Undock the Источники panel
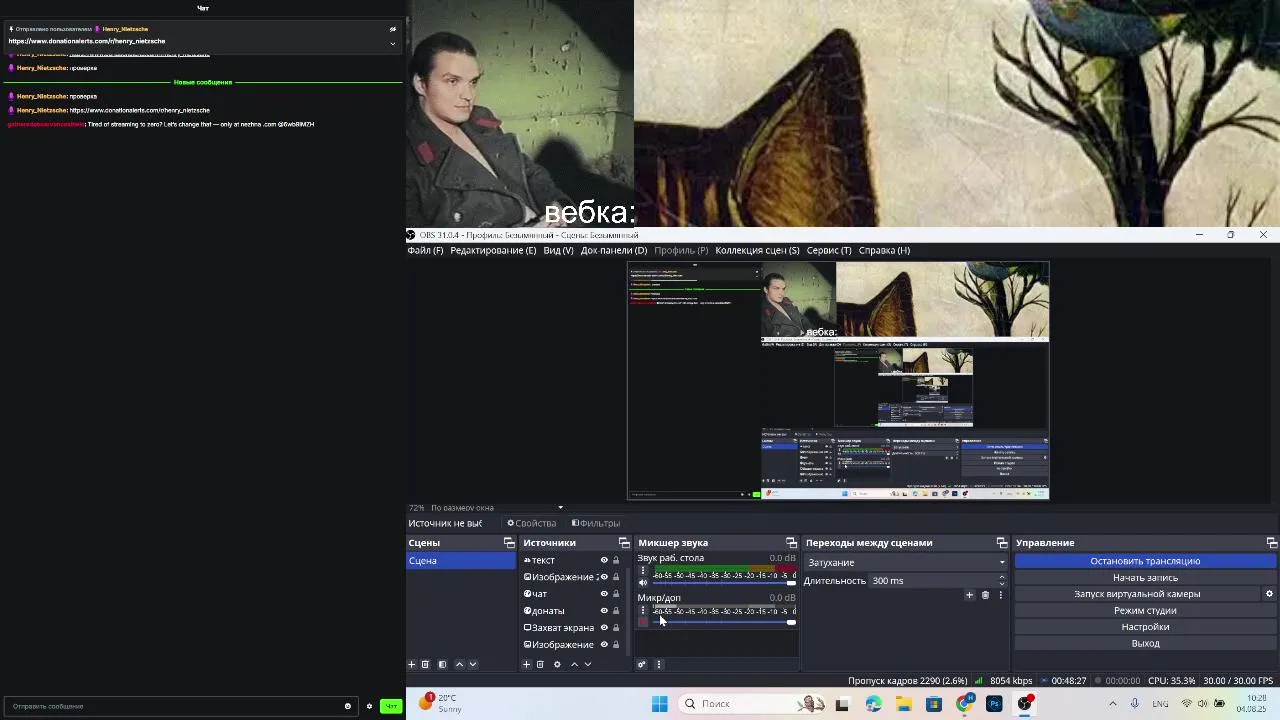The height and width of the screenshot is (720, 1280). pos(624,543)
